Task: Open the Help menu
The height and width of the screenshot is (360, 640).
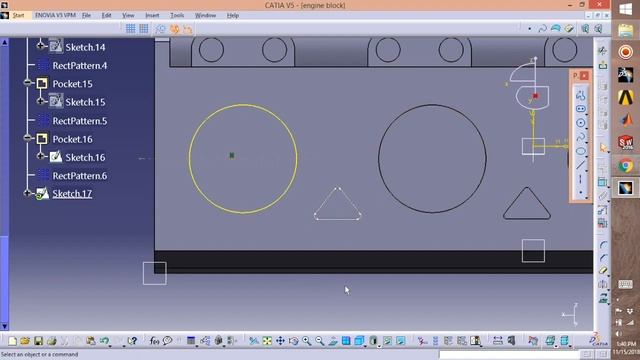Action: tap(232, 16)
